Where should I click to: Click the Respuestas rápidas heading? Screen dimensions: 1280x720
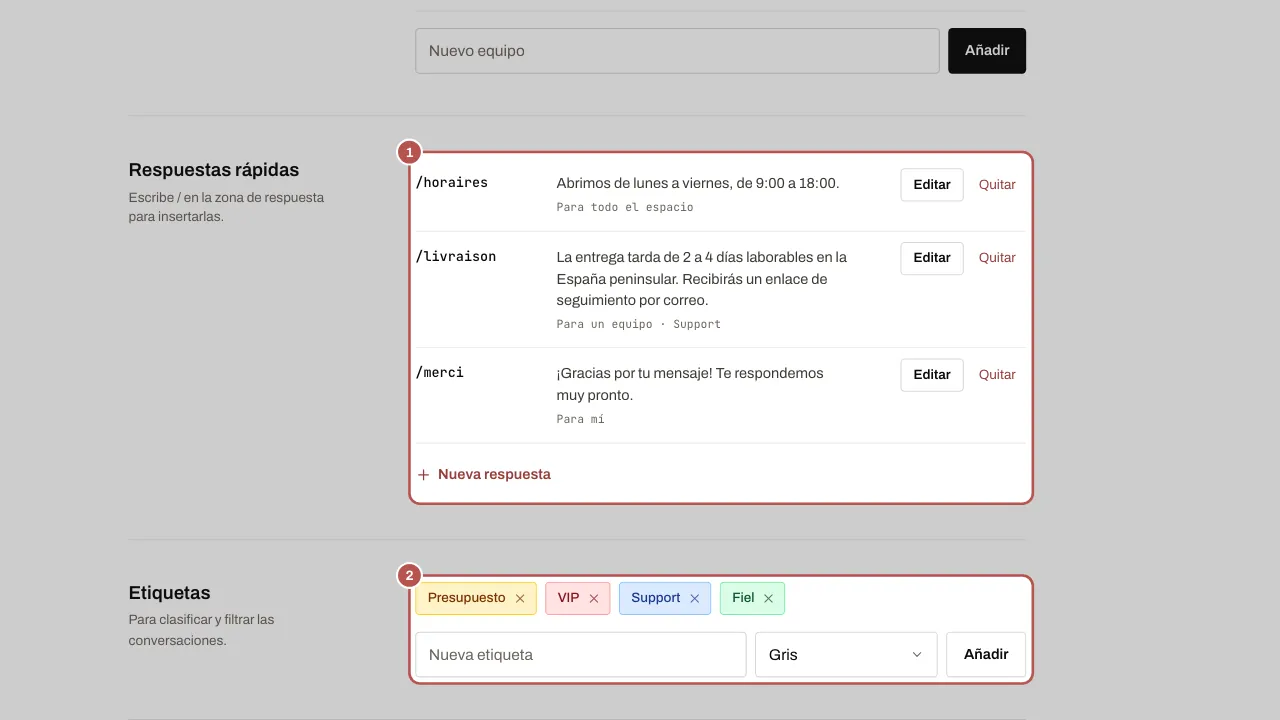[214, 170]
